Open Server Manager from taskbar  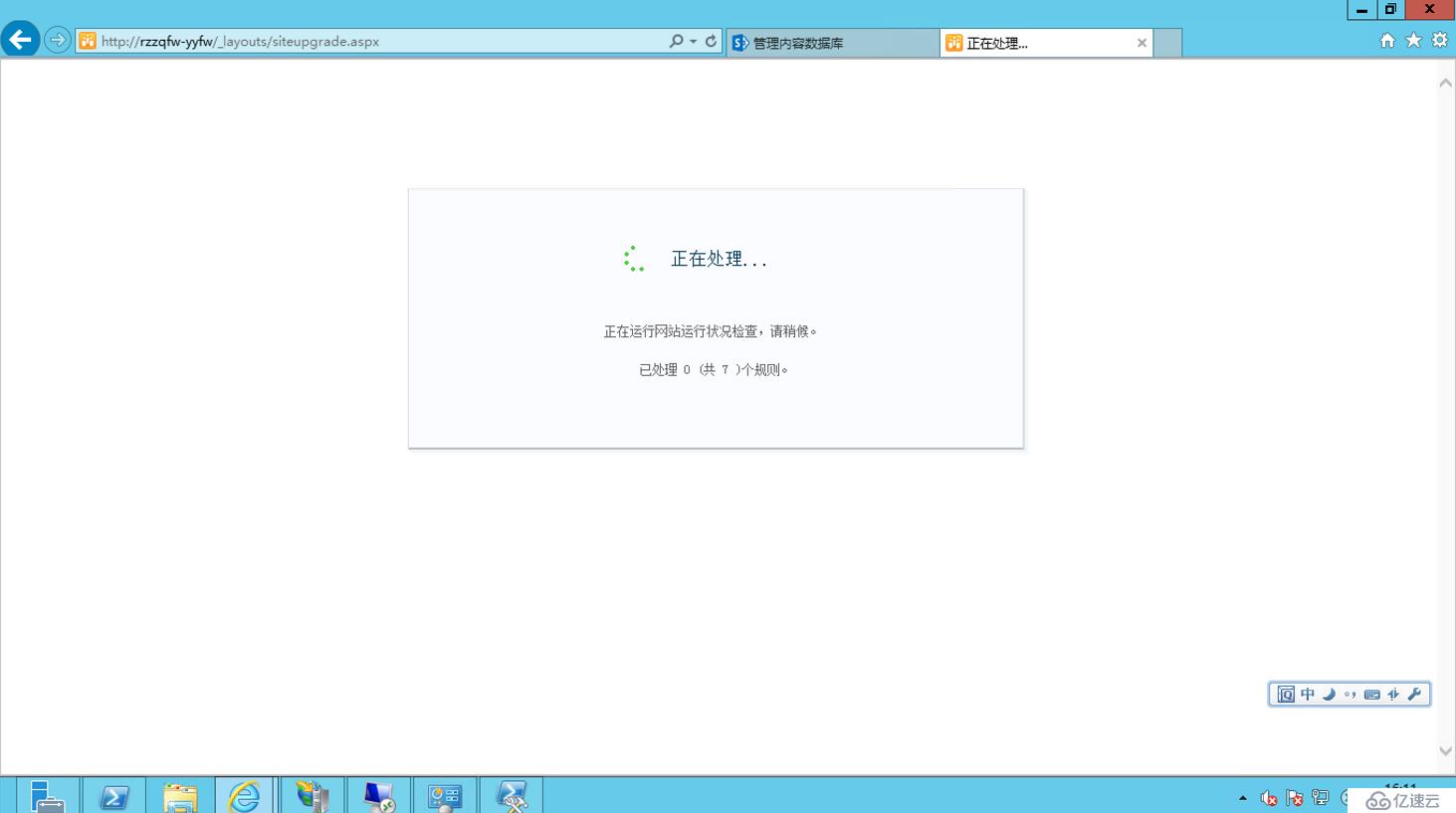pyautogui.click(x=47, y=797)
